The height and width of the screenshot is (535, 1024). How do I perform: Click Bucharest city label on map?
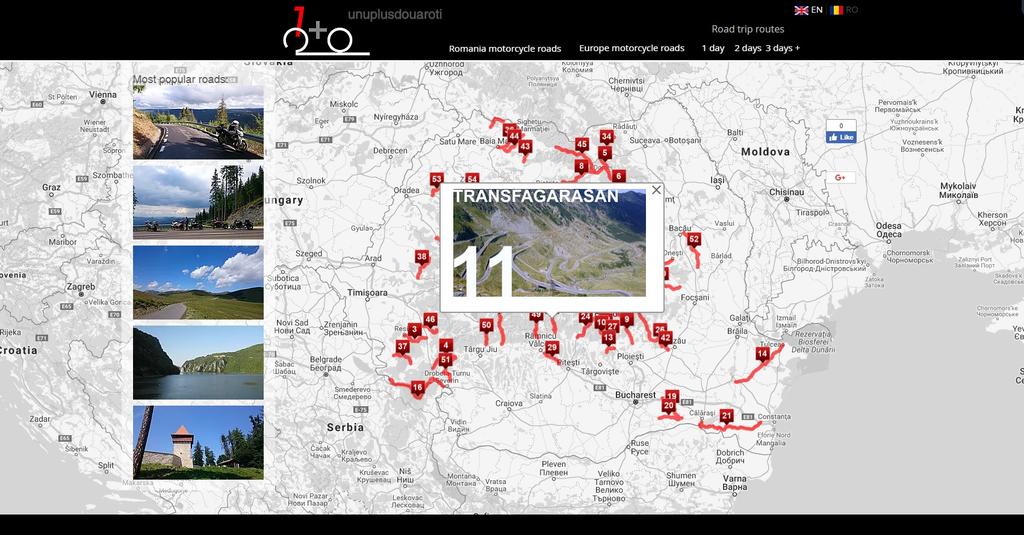(635, 395)
